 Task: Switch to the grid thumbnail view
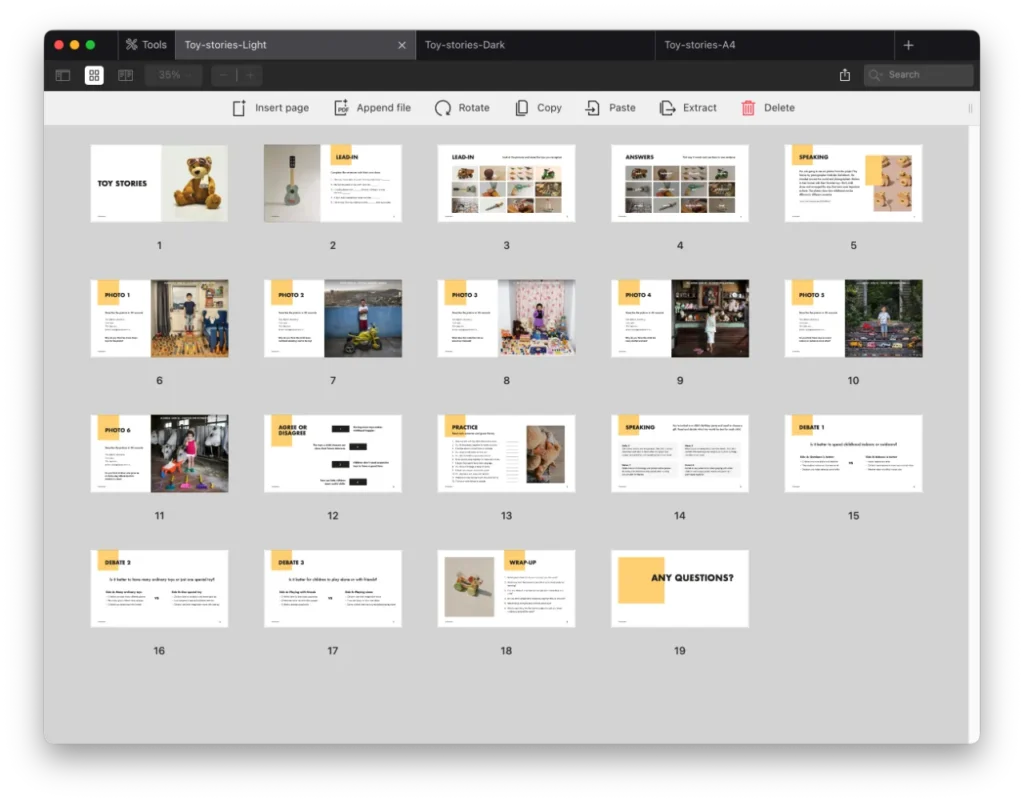point(94,75)
